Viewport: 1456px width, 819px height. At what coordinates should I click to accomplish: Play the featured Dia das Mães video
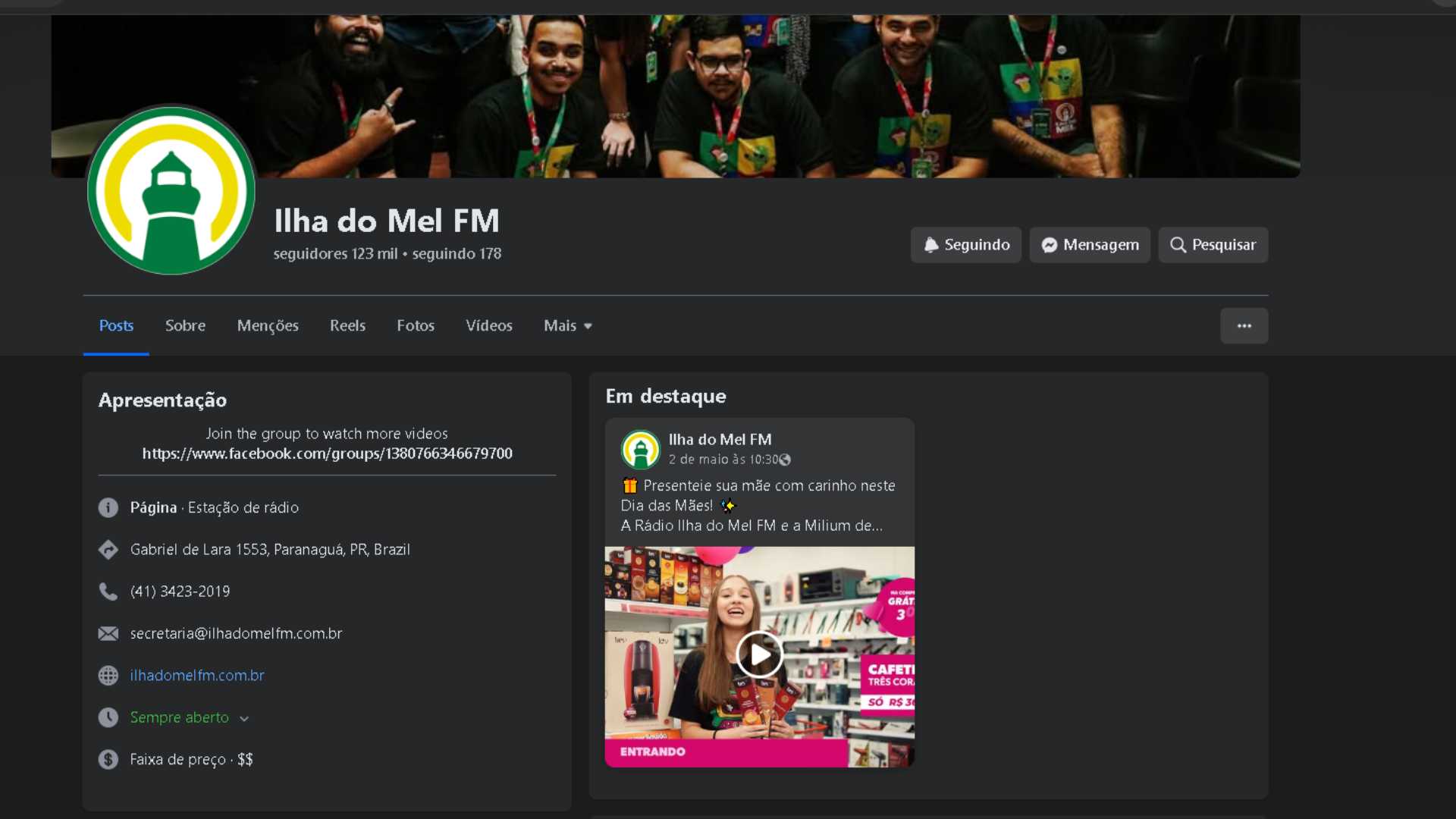click(759, 654)
